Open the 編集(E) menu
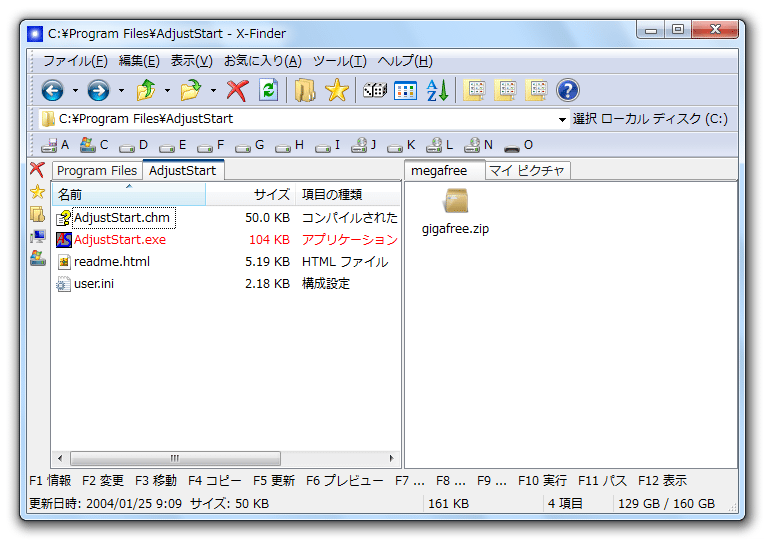 (x=139, y=61)
